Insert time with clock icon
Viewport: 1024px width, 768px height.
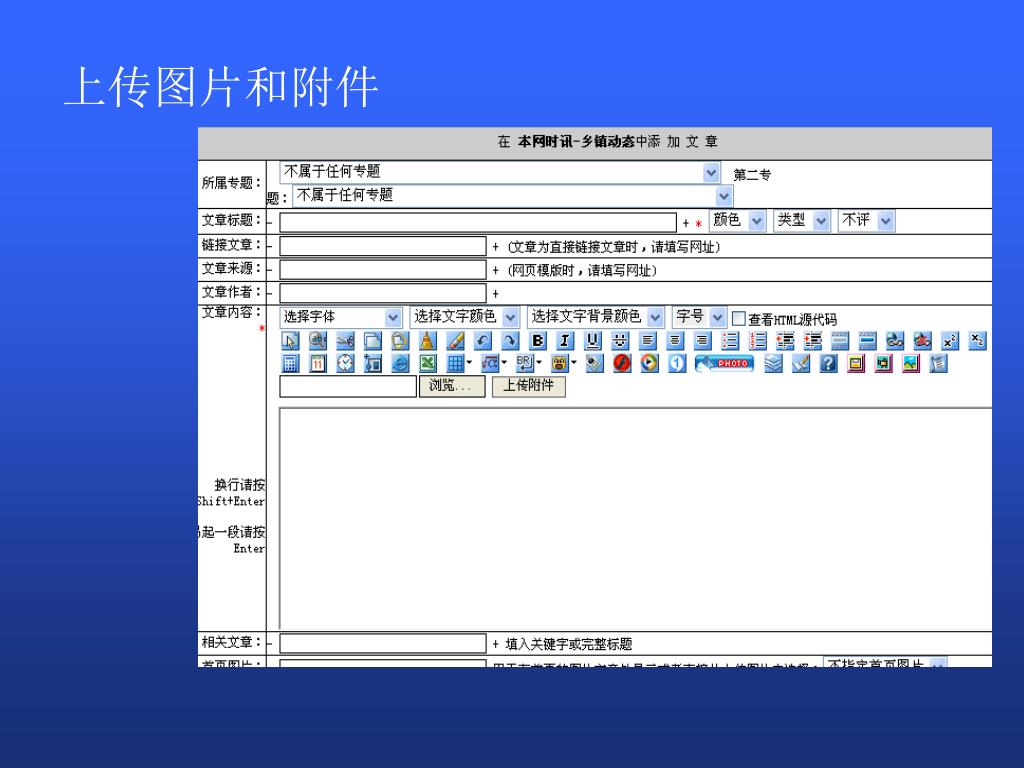point(345,363)
